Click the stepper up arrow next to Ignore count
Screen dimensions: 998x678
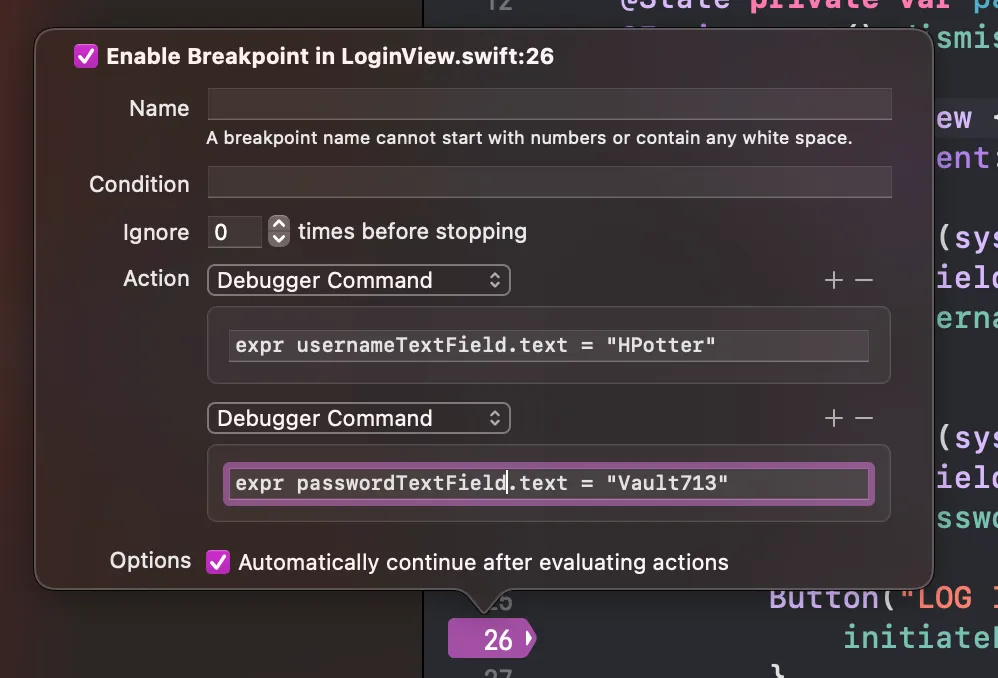point(277,224)
